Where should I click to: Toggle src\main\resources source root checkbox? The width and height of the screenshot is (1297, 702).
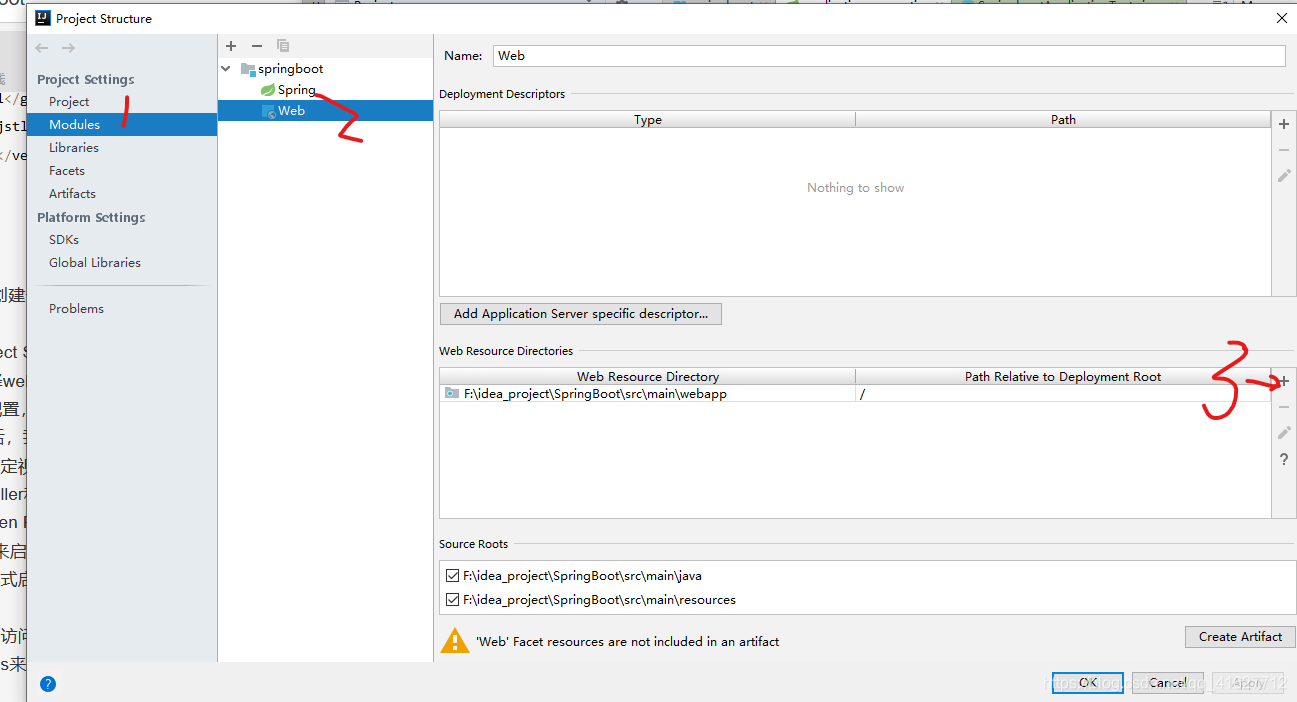tap(453, 600)
